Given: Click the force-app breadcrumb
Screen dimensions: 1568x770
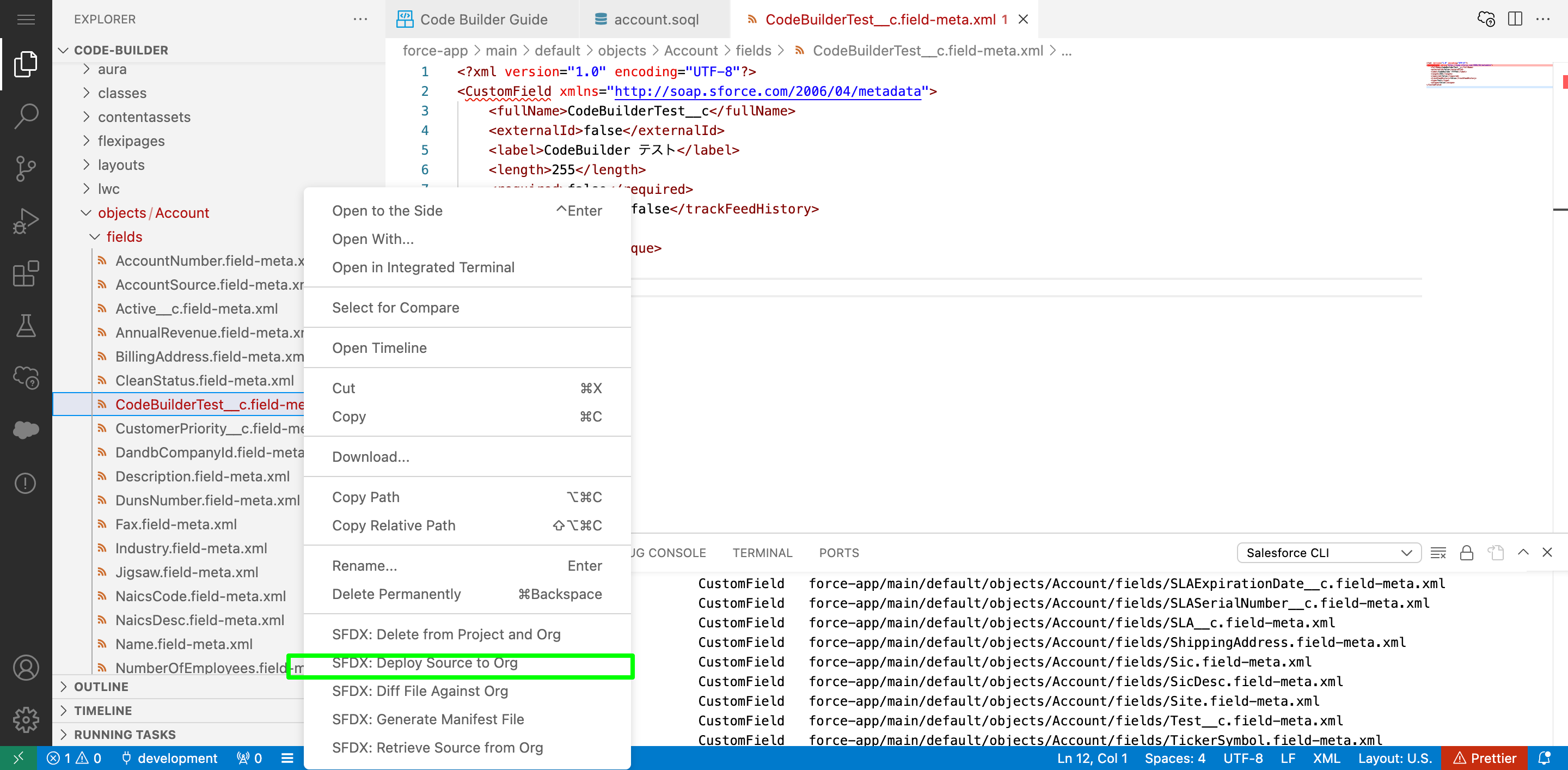Looking at the screenshot, I should click(x=434, y=51).
